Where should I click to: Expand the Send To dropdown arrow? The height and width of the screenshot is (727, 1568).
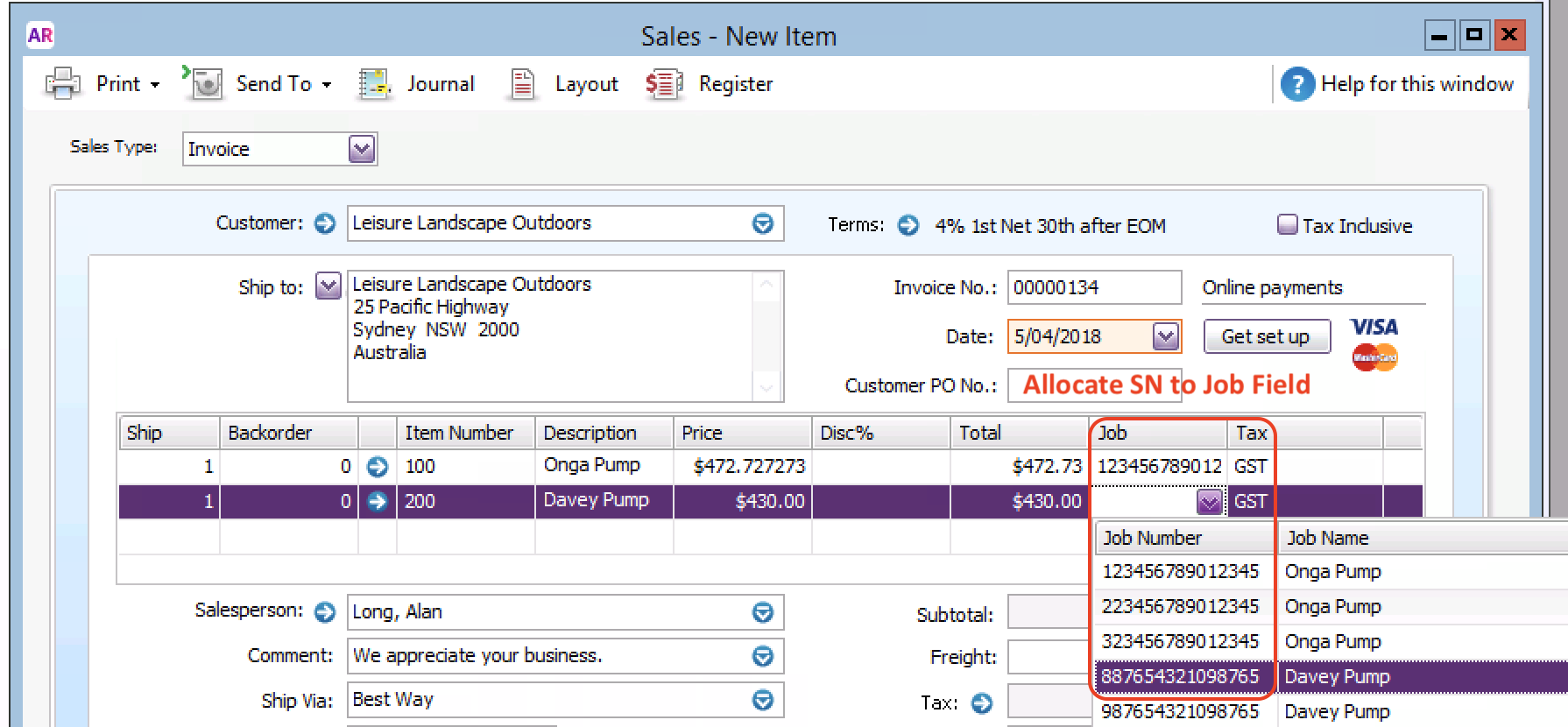click(327, 86)
